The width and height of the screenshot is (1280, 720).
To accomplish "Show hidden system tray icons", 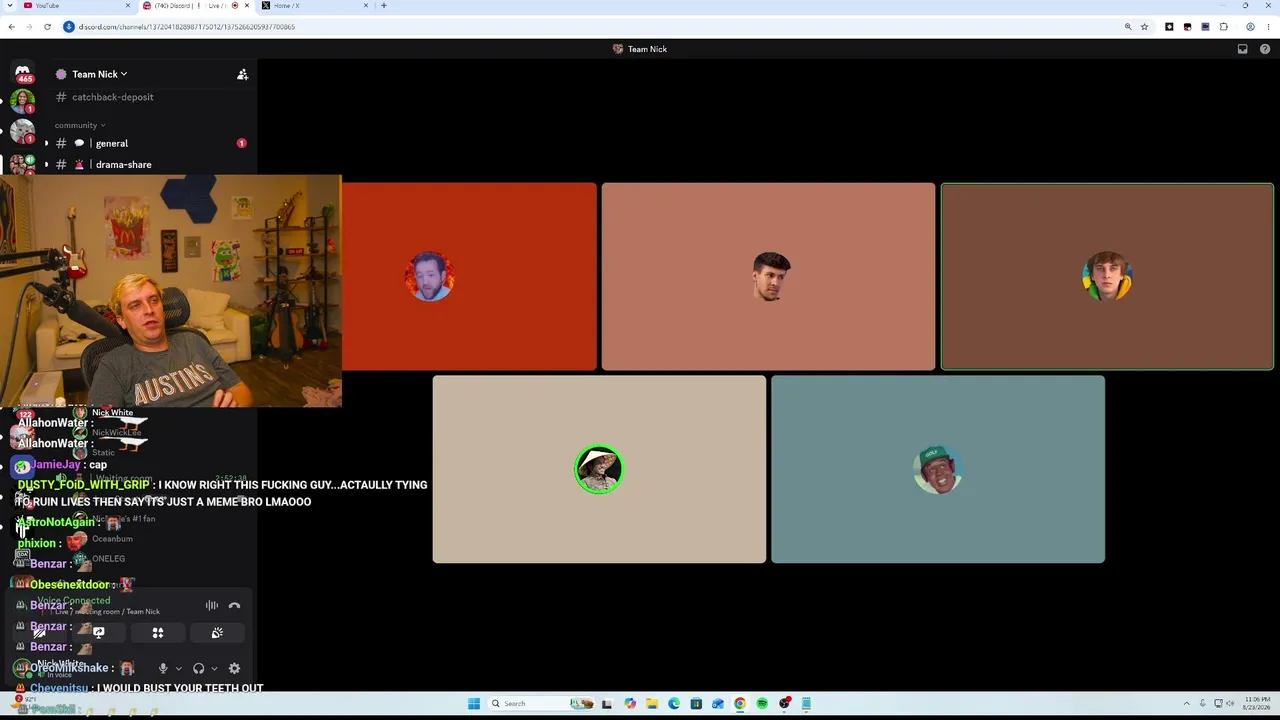I will click(x=1187, y=704).
